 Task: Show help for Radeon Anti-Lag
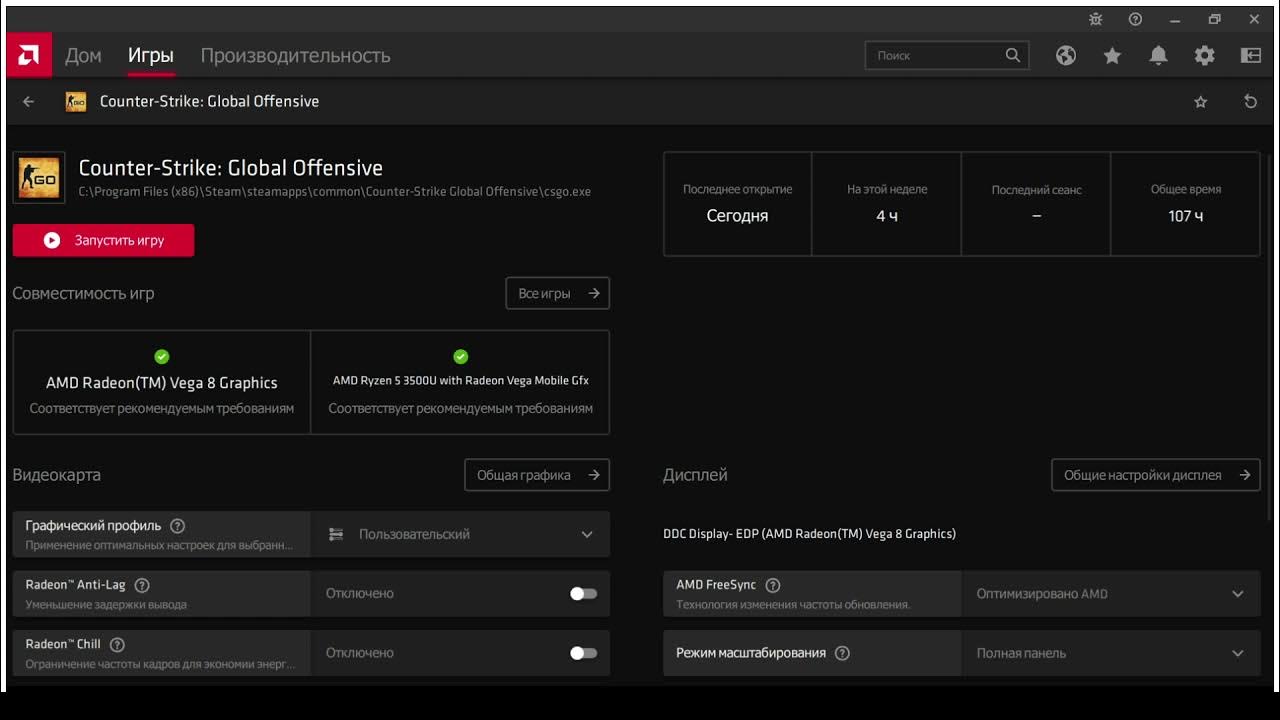(142, 585)
